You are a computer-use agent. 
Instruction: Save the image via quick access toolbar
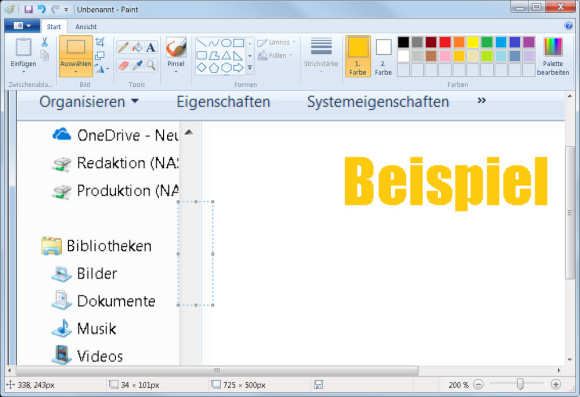tap(28, 9)
